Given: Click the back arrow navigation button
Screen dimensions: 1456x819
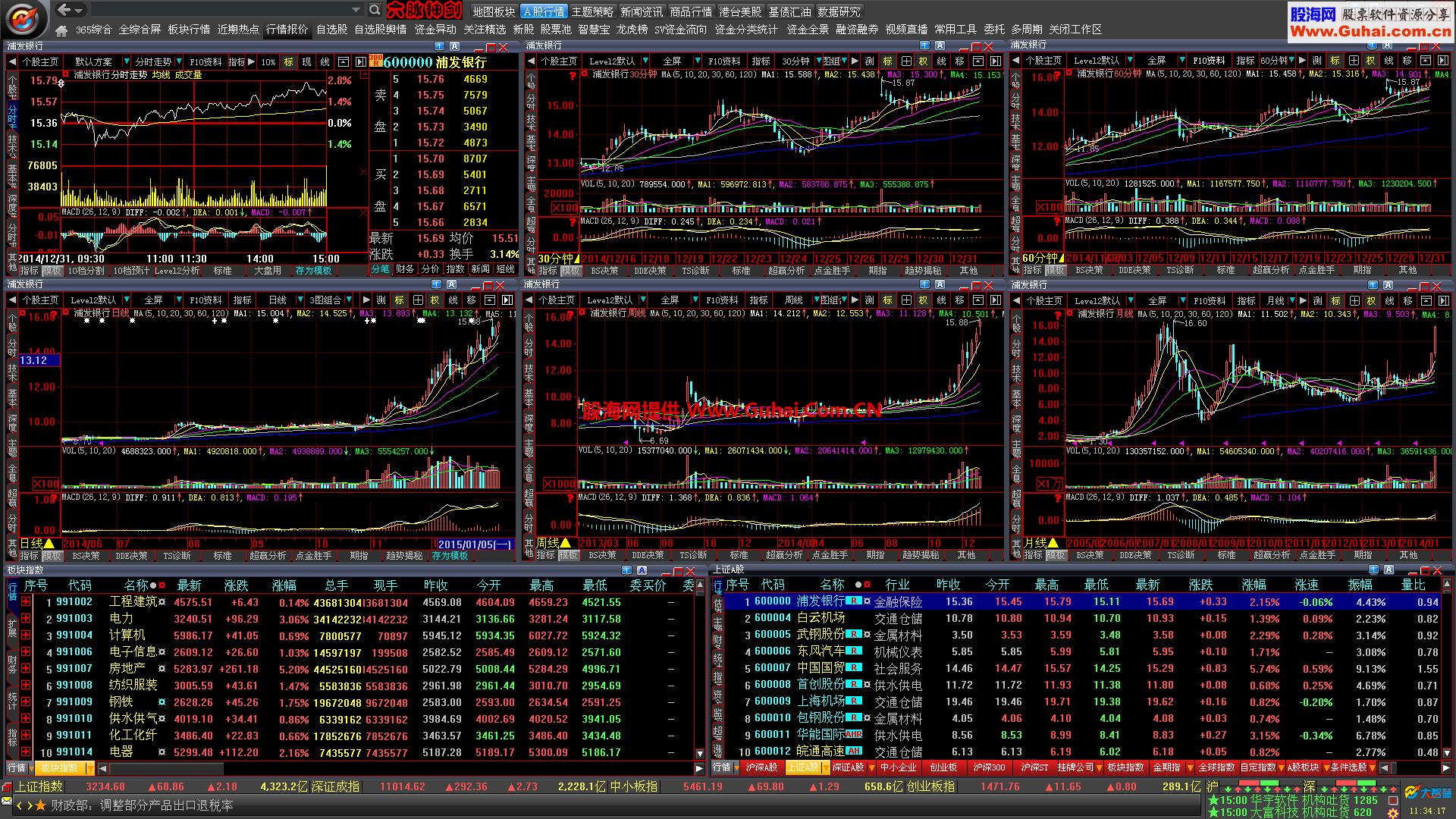Looking at the screenshot, I should tap(64, 10).
